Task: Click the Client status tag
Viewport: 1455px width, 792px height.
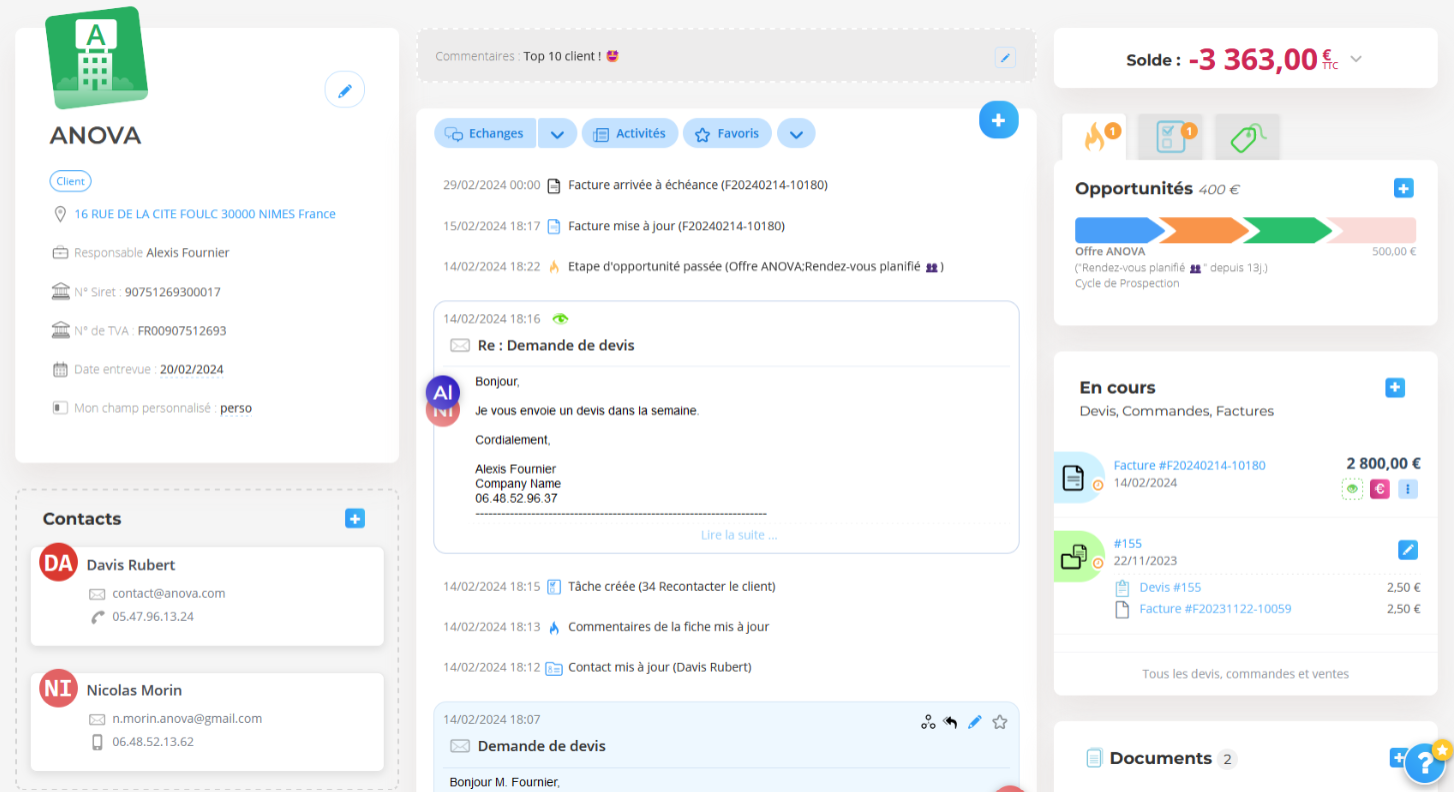Action: click(x=70, y=181)
